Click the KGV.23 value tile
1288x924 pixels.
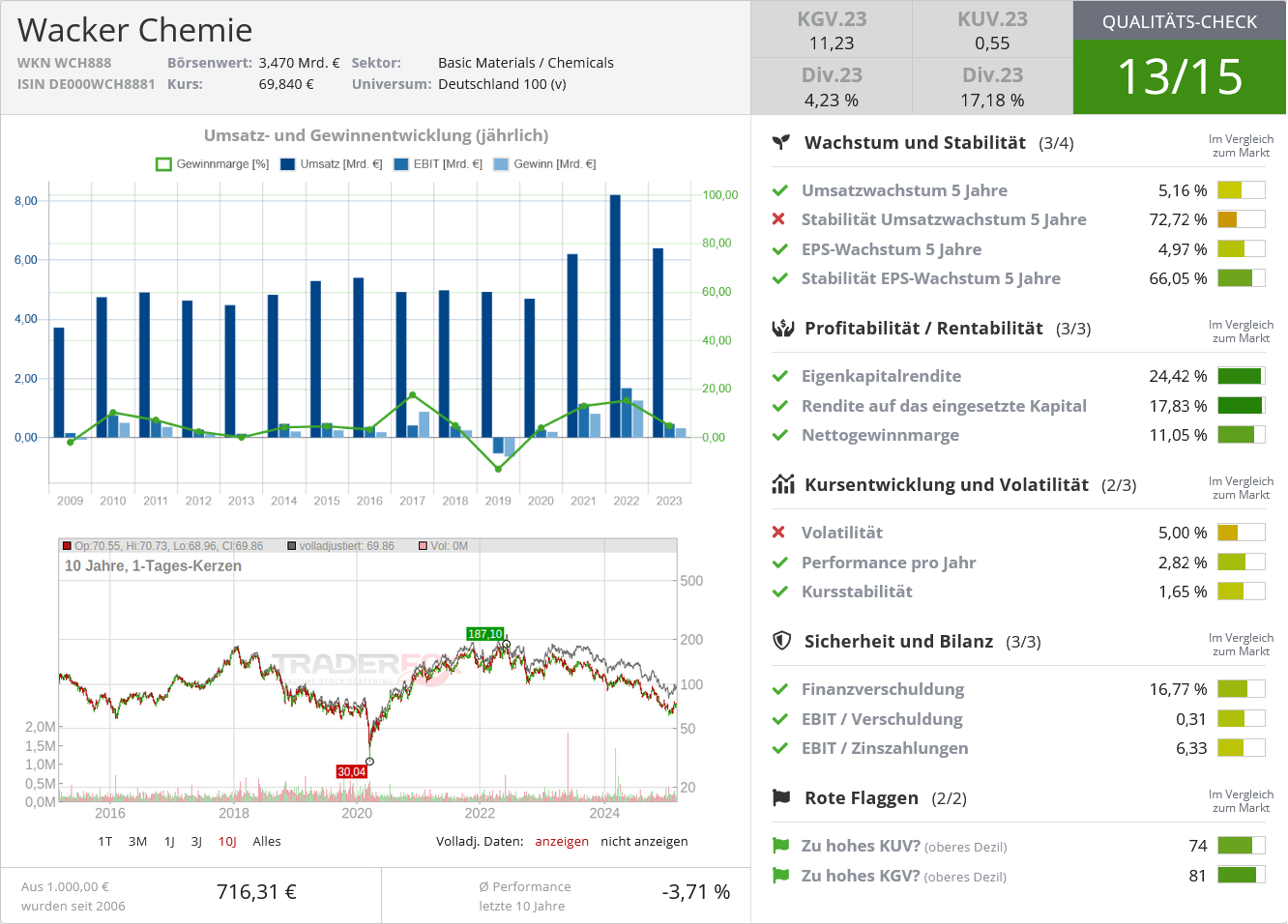click(x=832, y=30)
